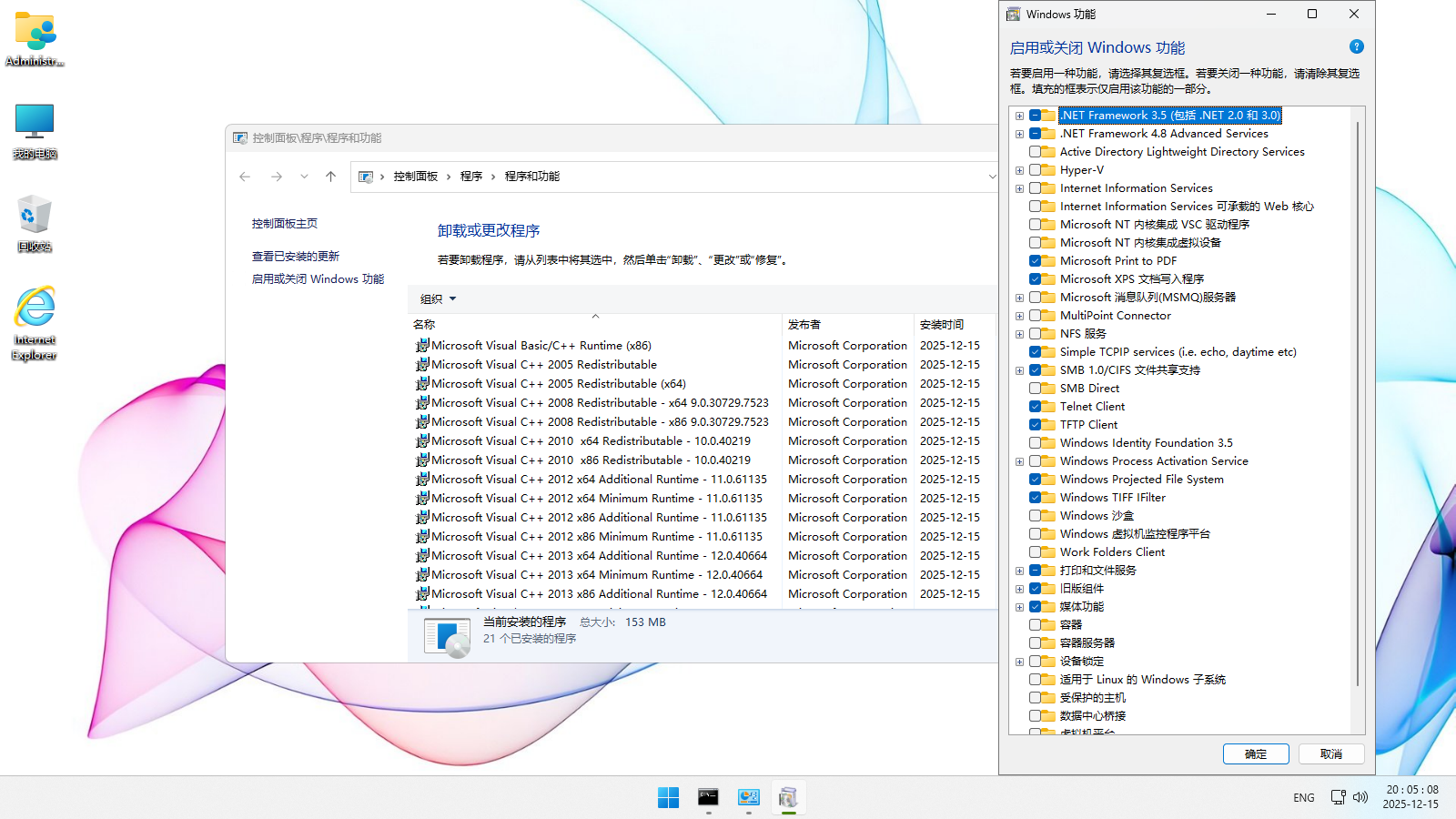The image size is (1456, 819).
Task: Click the volume speaker tray icon
Action: pyautogui.click(x=1360, y=797)
